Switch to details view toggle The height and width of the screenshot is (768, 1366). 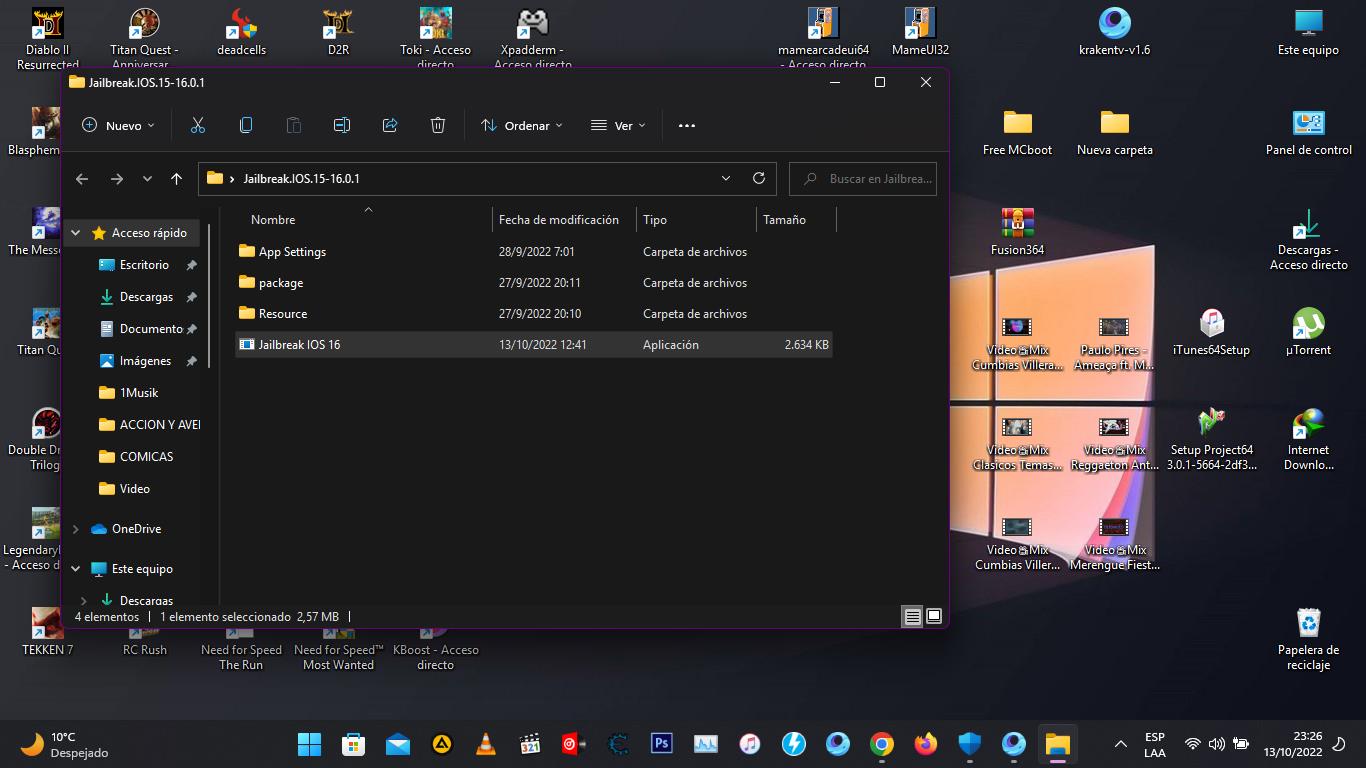coord(912,617)
